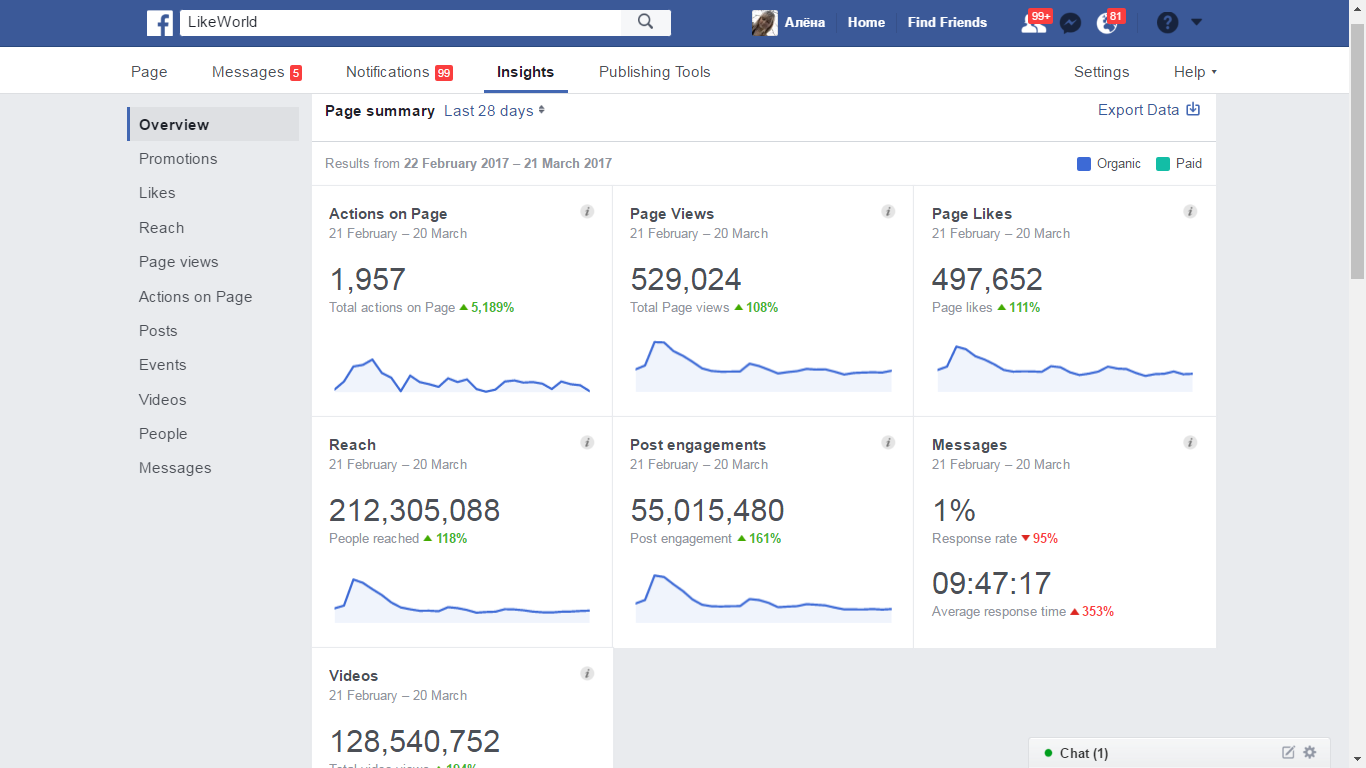This screenshot has width=1366, height=768.
Task: Open friend requests icon
Action: coord(1033,22)
